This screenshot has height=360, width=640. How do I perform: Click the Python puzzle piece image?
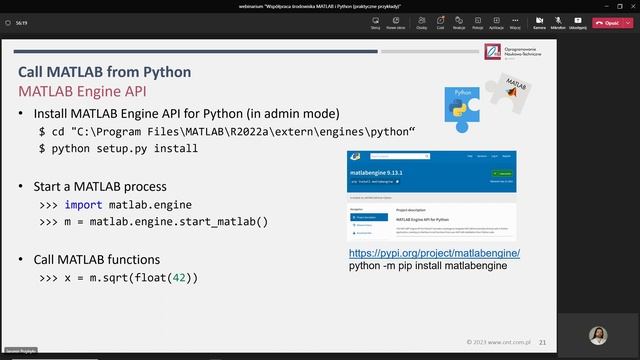coord(462,109)
